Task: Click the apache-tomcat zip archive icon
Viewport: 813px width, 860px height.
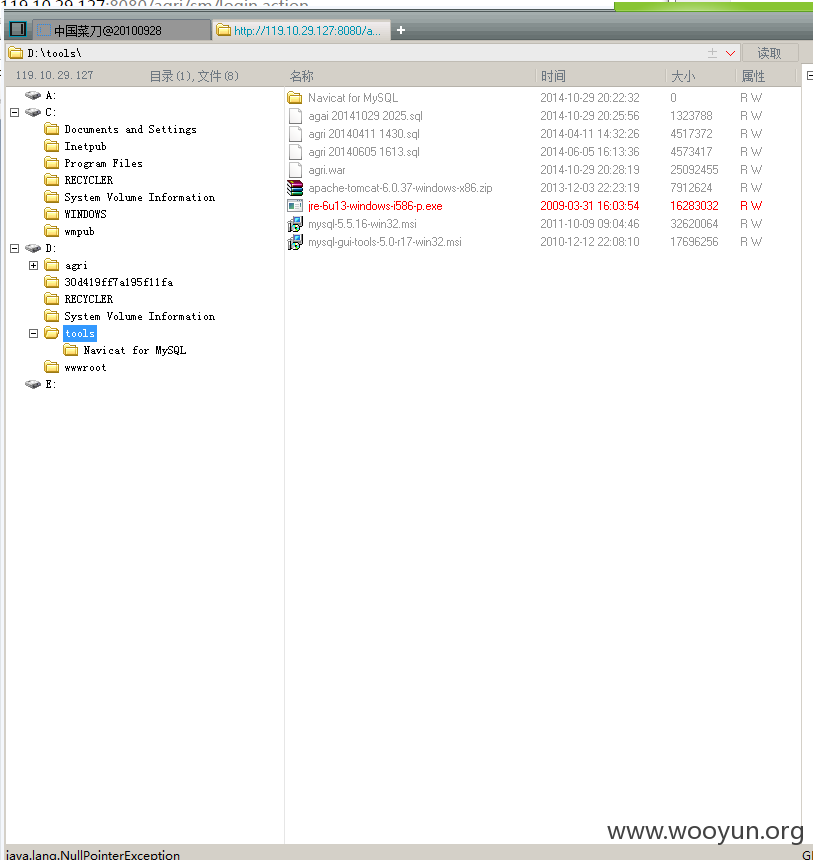Action: coord(295,188)
